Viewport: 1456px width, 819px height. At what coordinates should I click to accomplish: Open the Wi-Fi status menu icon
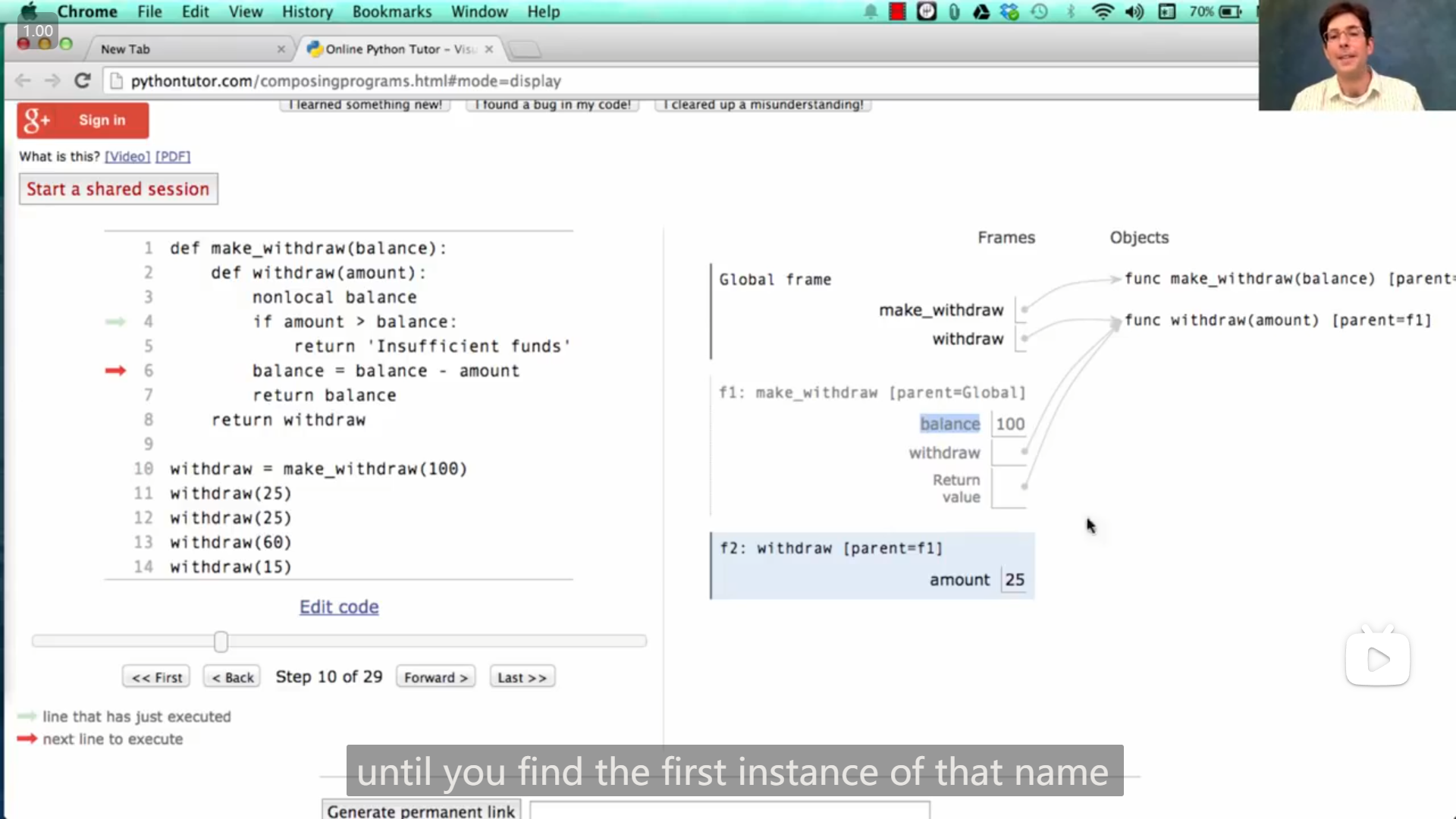pos(1102,11)
